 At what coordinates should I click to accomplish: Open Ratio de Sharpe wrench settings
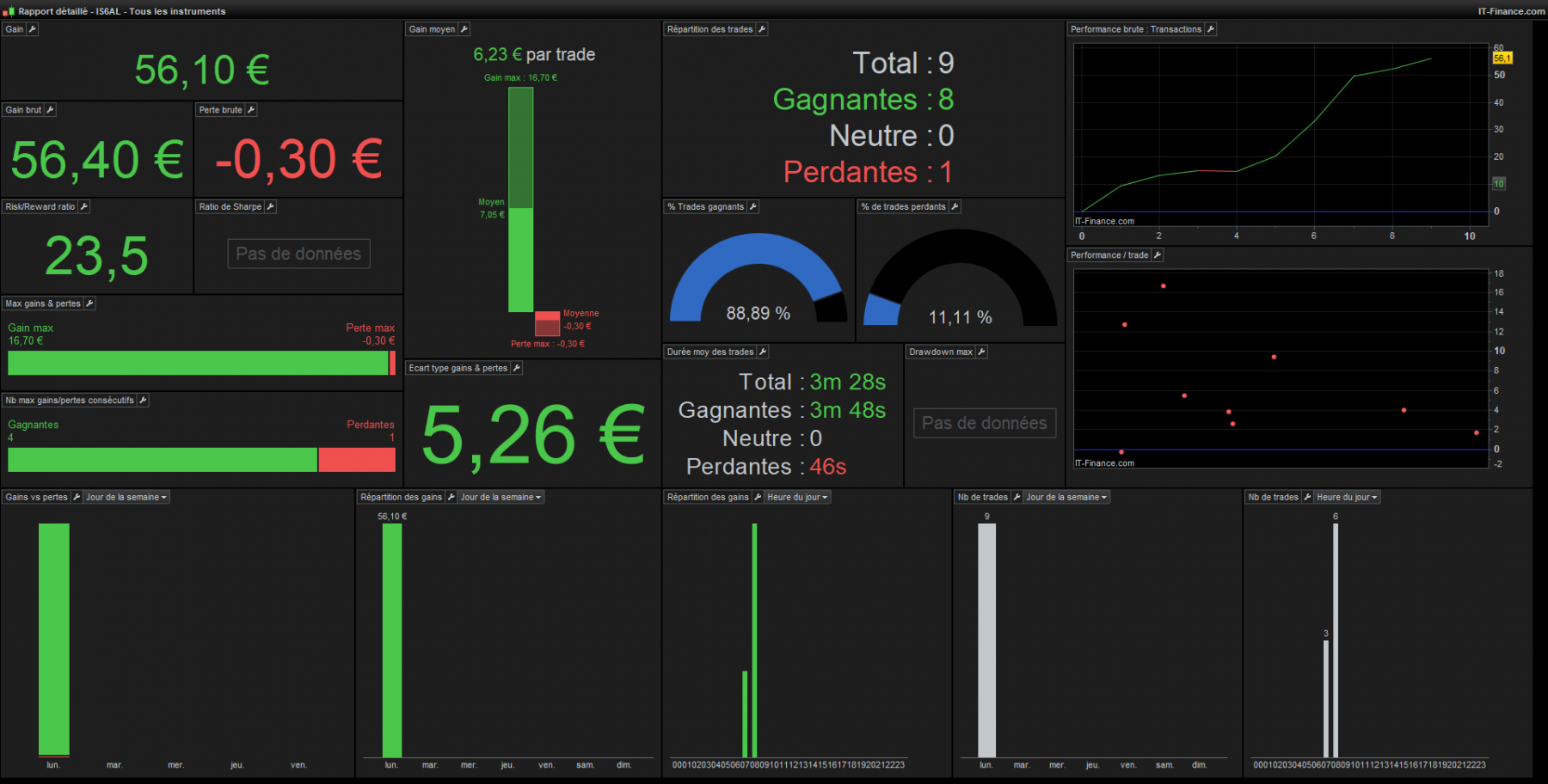pyautogui.click(x=270, y=206)
